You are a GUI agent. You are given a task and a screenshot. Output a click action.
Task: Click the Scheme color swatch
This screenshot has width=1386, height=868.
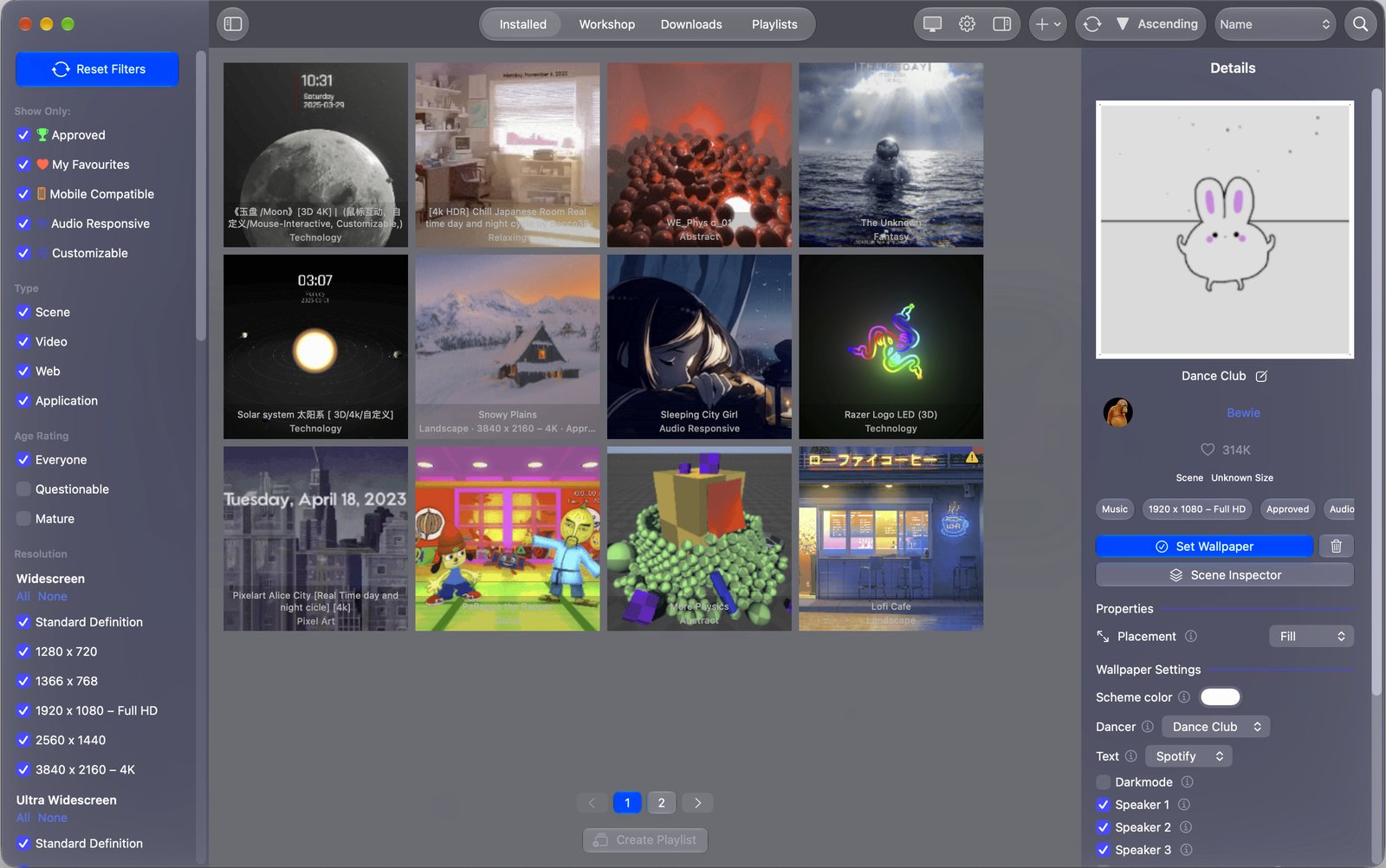click(1220, 696)
